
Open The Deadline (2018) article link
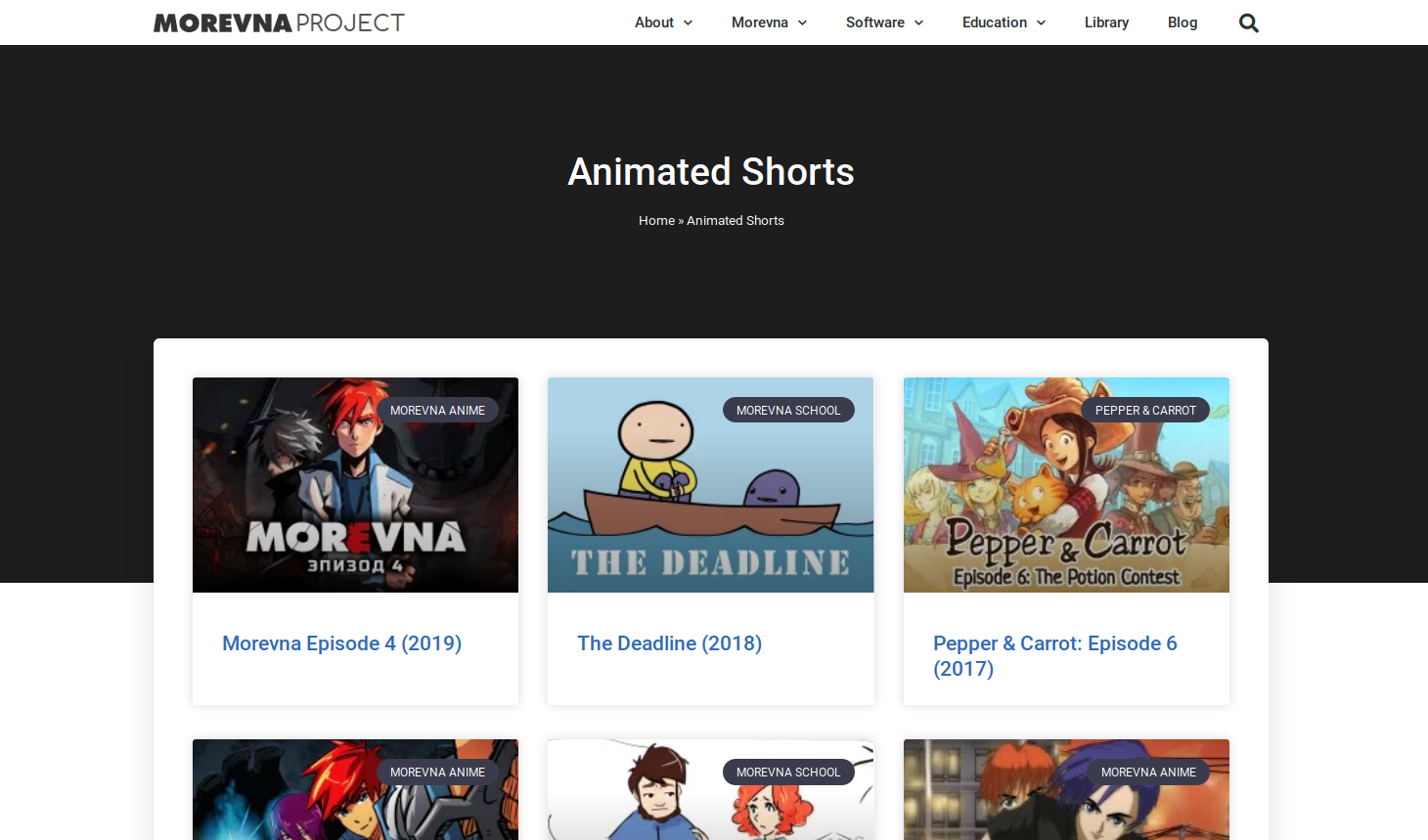tap(669, 643)
